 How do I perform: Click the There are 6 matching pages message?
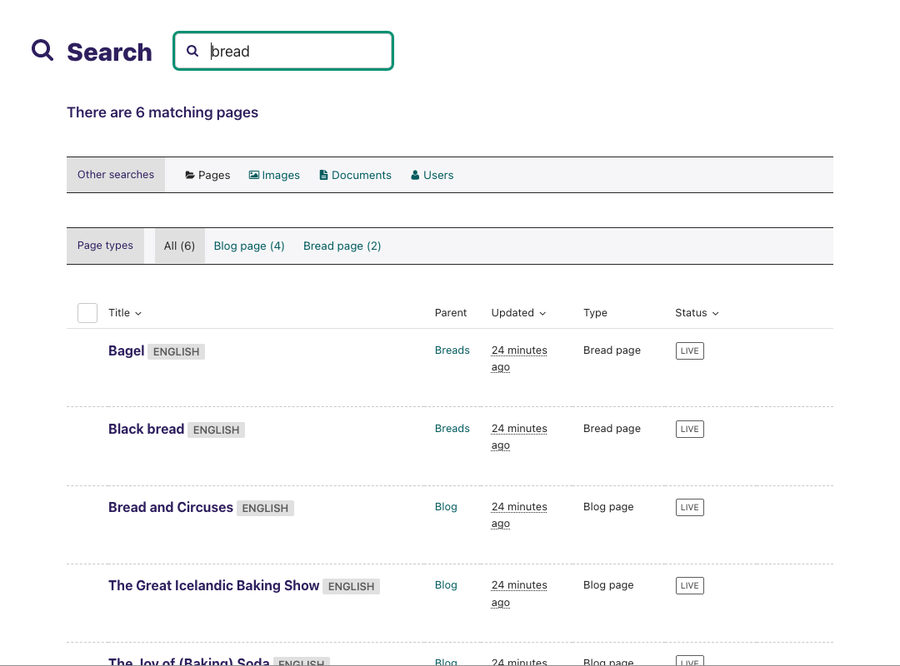coord(162,113)
